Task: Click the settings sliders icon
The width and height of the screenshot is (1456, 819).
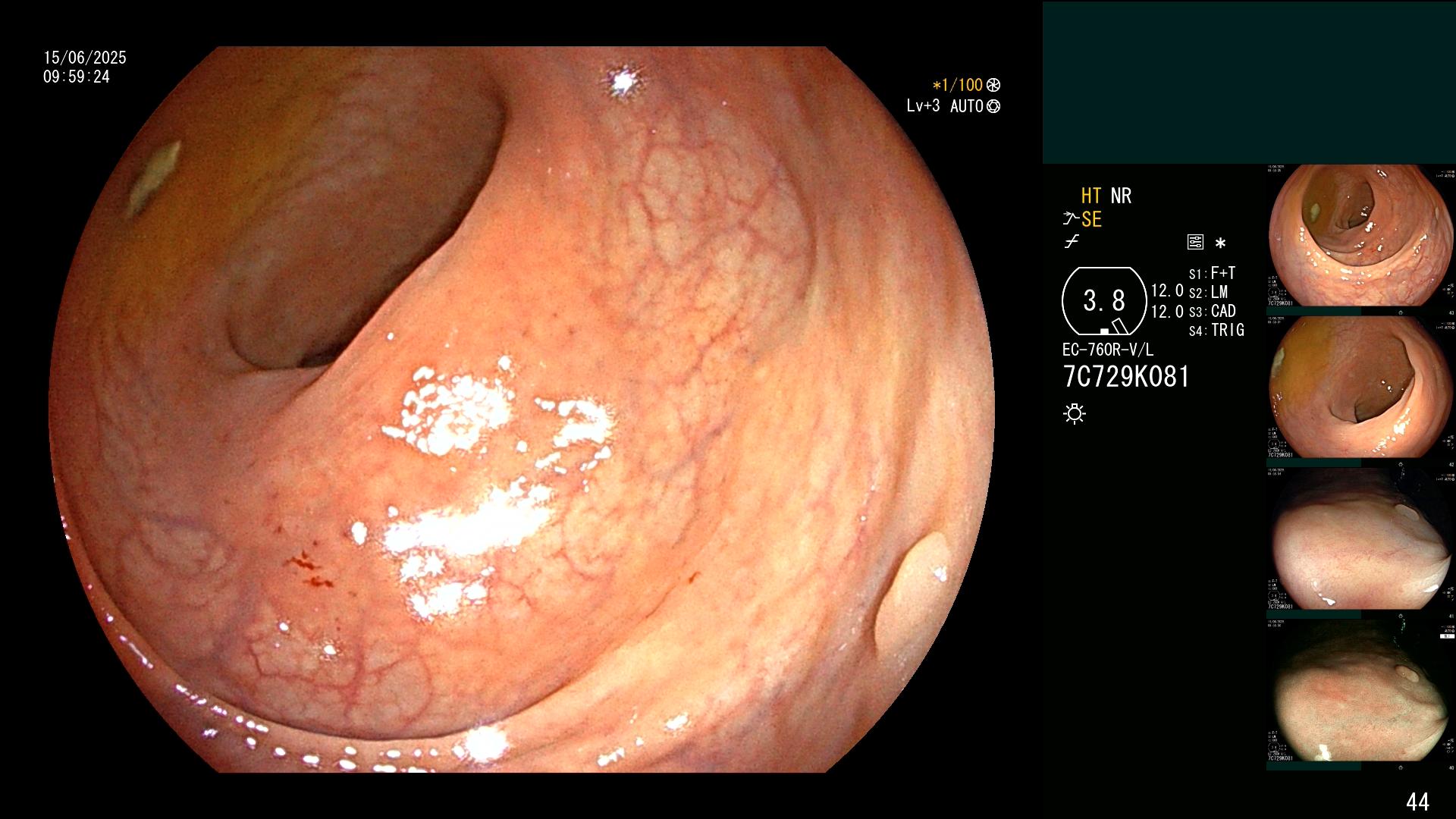Action: click(x=1195, y=243)
